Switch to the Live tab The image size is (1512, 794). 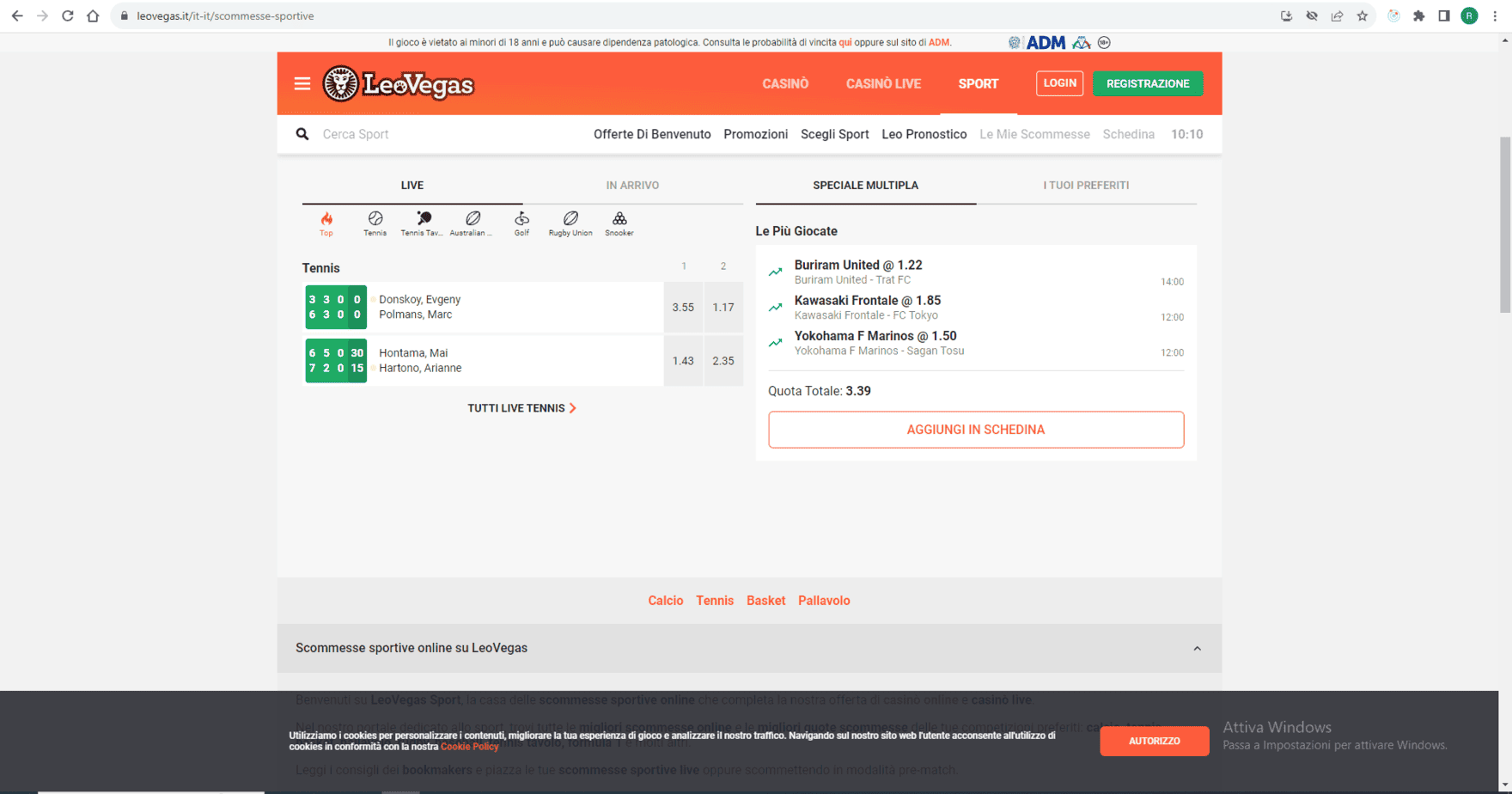tap(412, 186)
